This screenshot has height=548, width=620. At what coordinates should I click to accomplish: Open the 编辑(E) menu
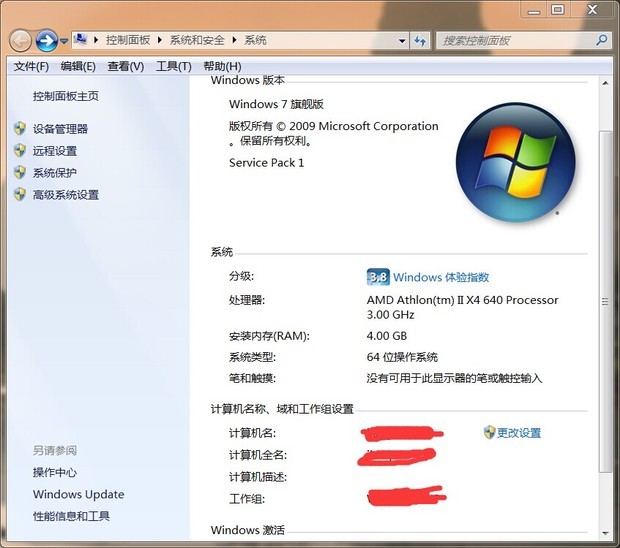pos(78,66)
